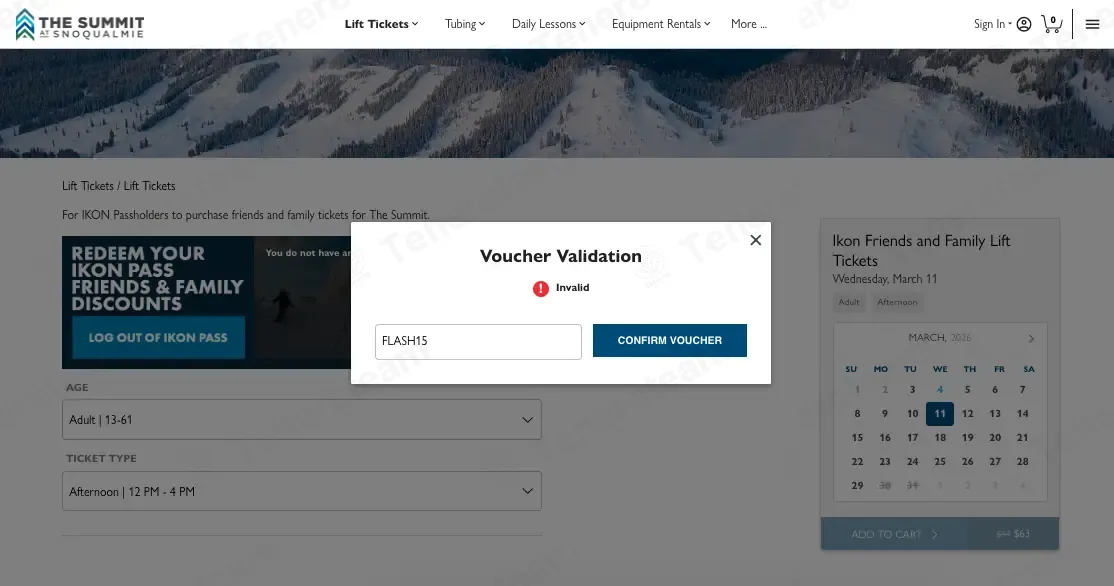Image resolution: width=1114 pixels, height=586 pixels.
Task: Select March 25 on the calendar
Action: click(x=940, y=462)
